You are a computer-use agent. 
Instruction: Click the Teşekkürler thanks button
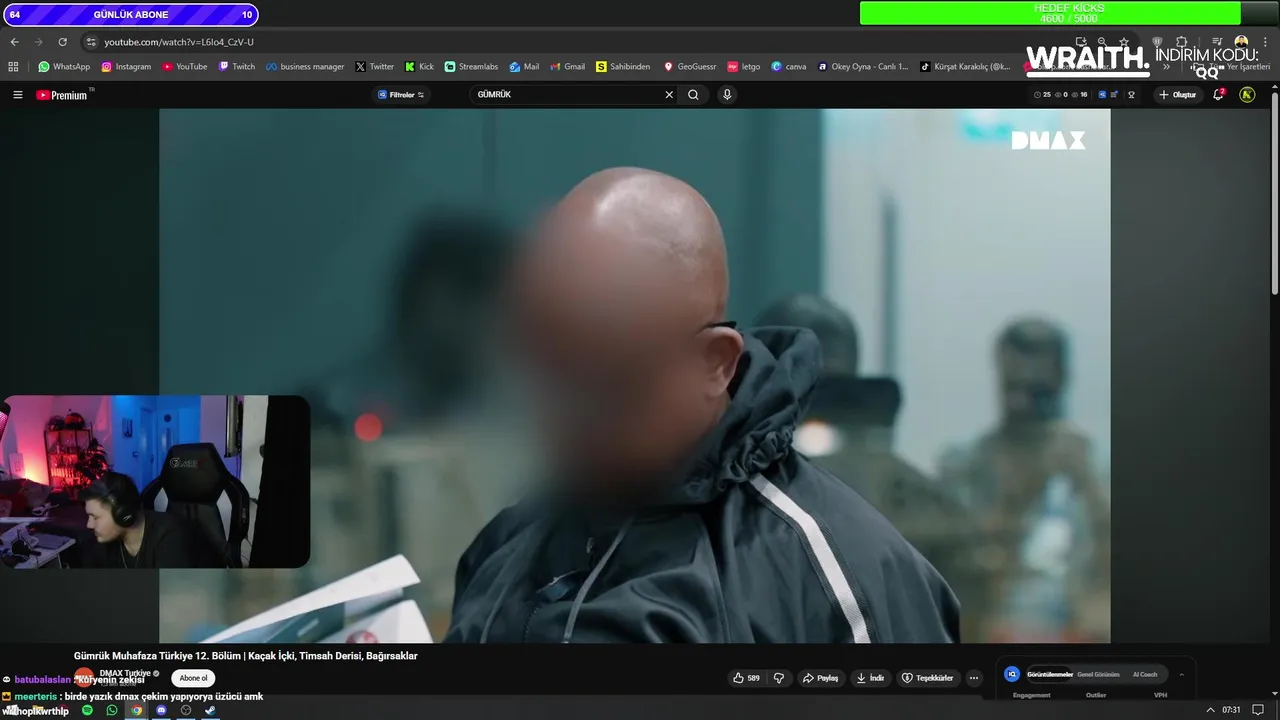click(927, 678)
